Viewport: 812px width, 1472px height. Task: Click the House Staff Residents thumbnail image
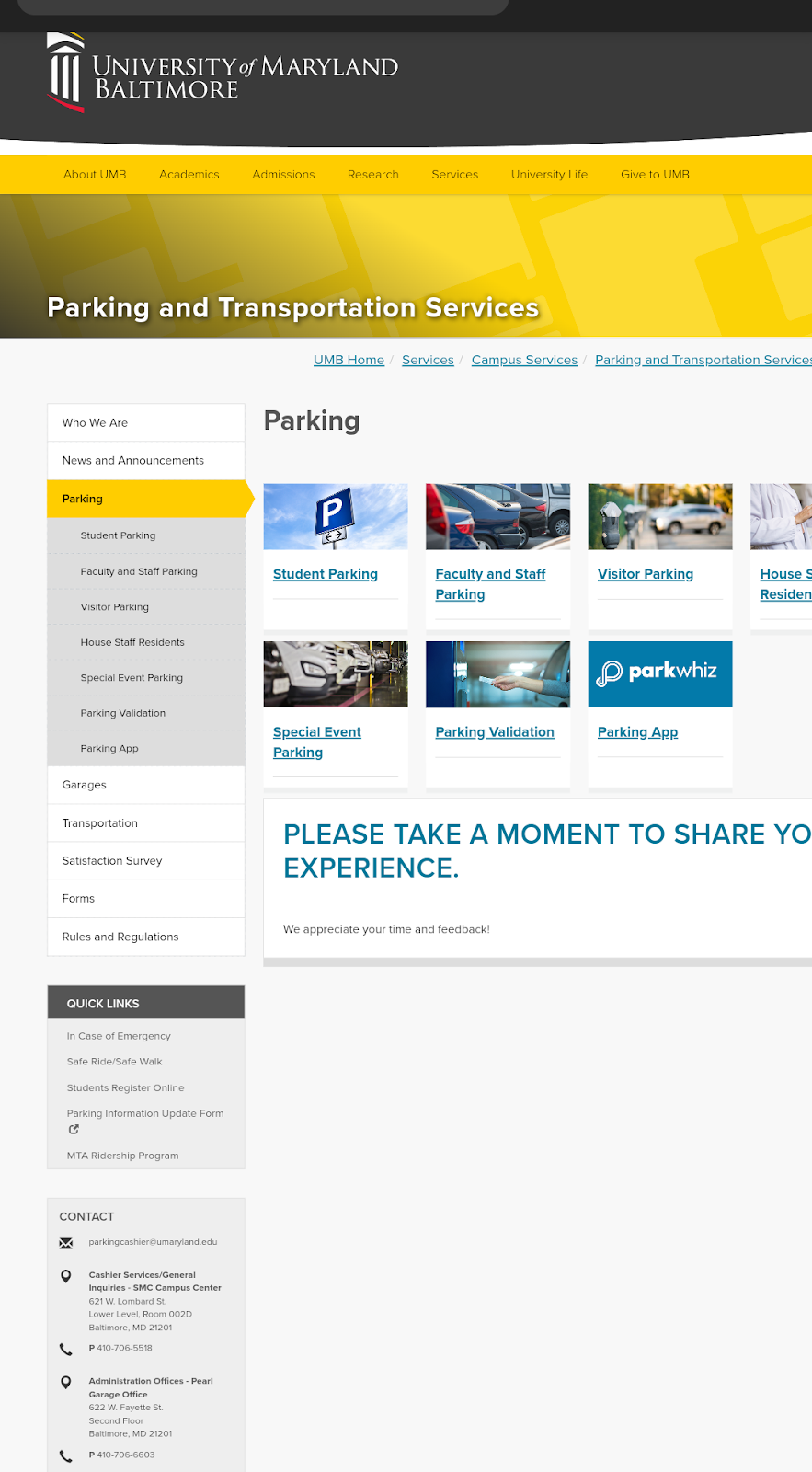pos(781,516)
